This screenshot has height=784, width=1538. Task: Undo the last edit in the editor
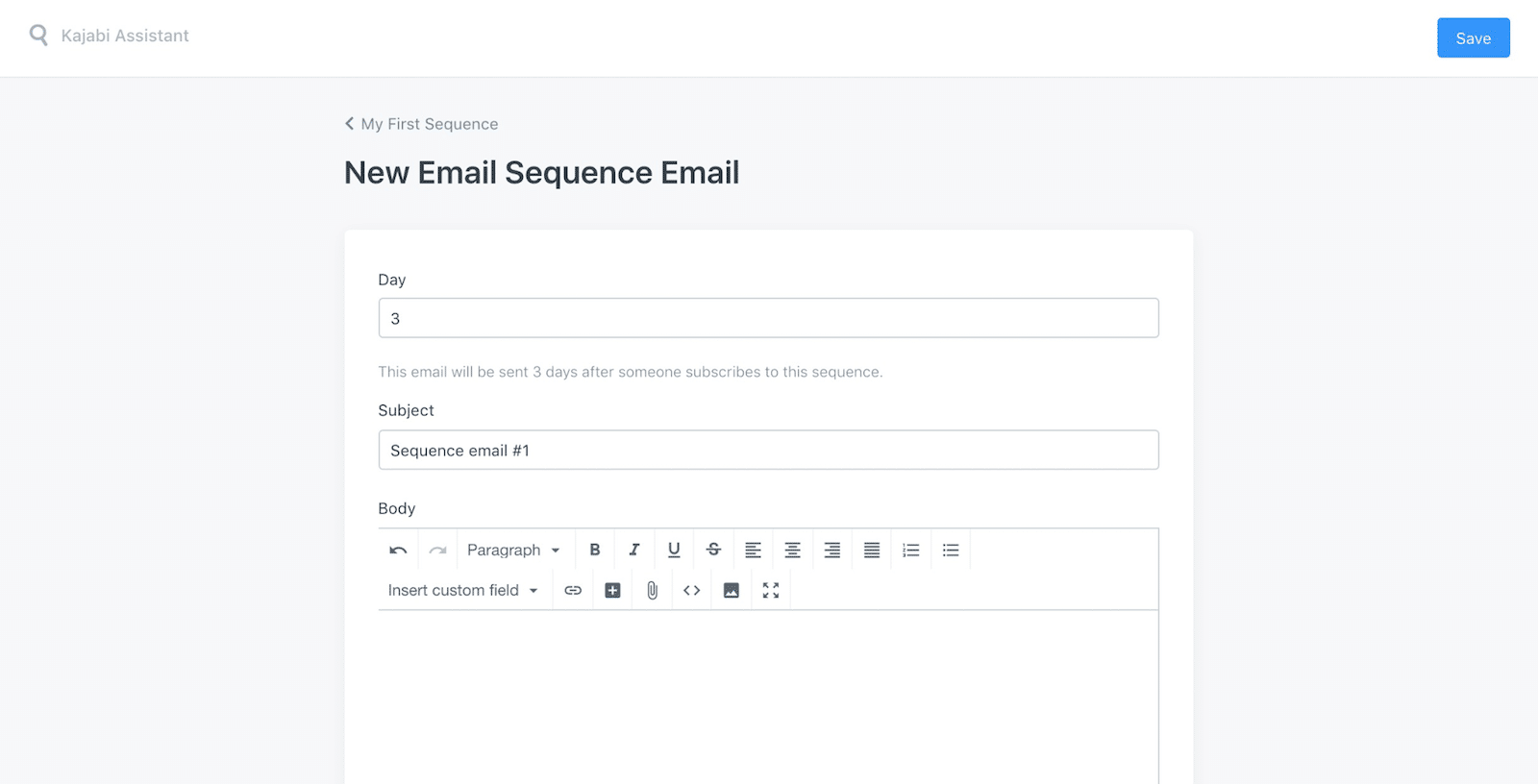(x=398, y=550)
